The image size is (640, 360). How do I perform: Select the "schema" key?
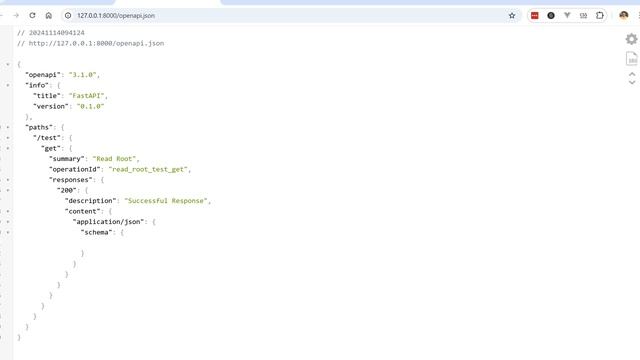click(96, 233)
